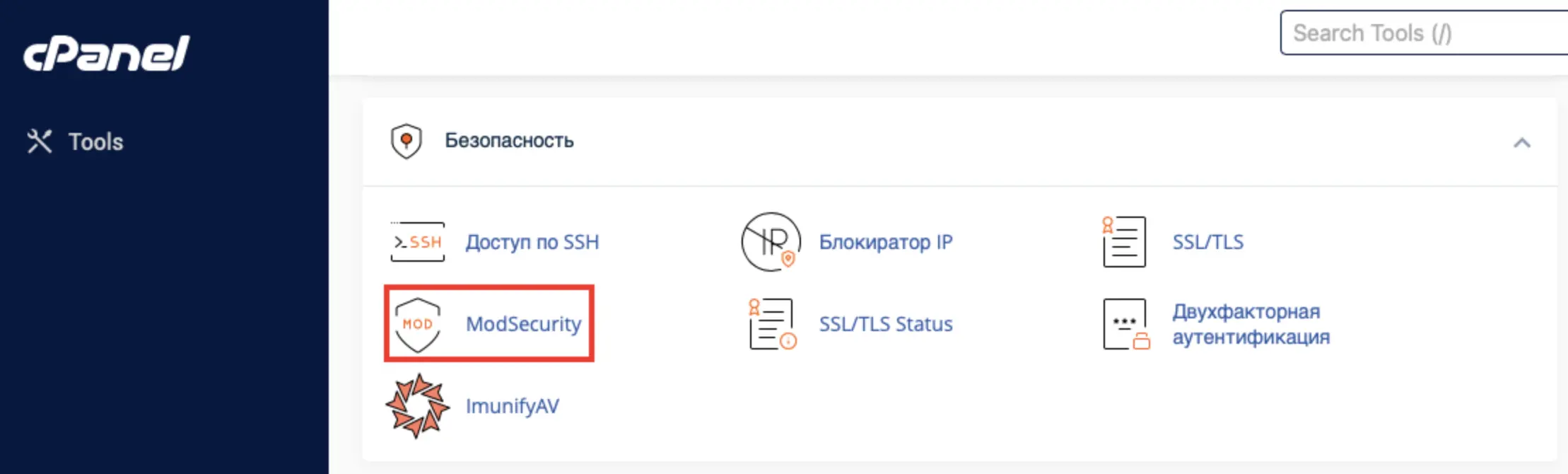Launch the ImunifyAV text link
This screenshot has height=474, width=1568.
pyautogui.click(x=513, y=406)
